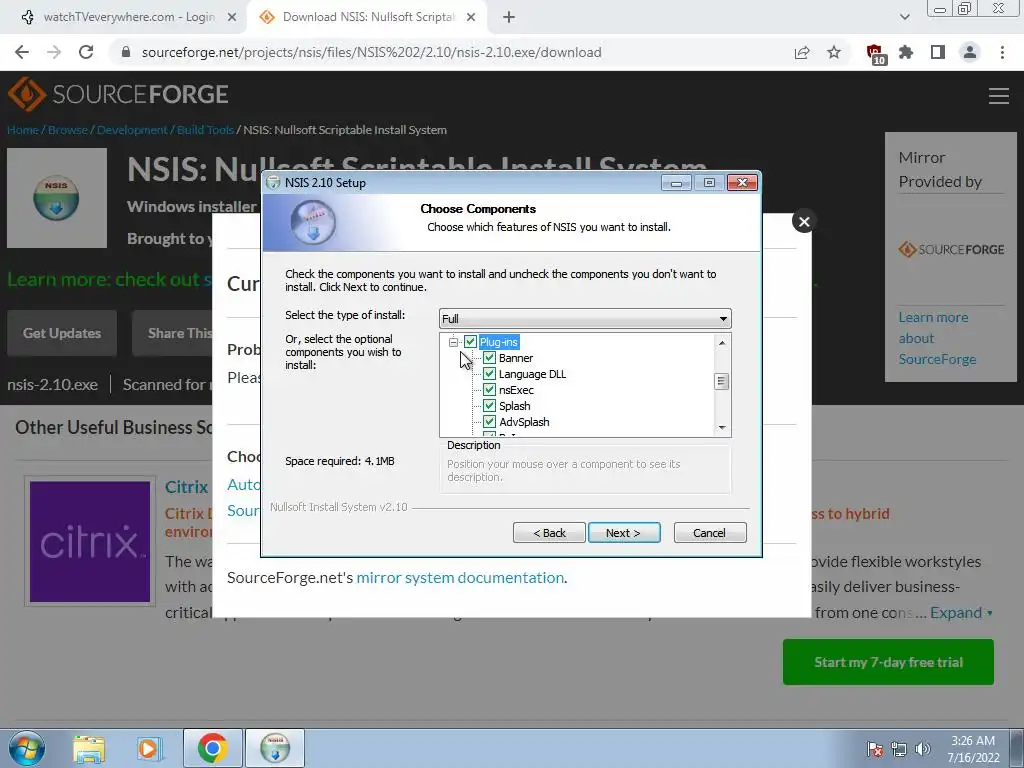Open the Windows Start button
Image resolution: width=1024 pixels, height=768 pixels.
pyautogui.click(x=27, y=748)
